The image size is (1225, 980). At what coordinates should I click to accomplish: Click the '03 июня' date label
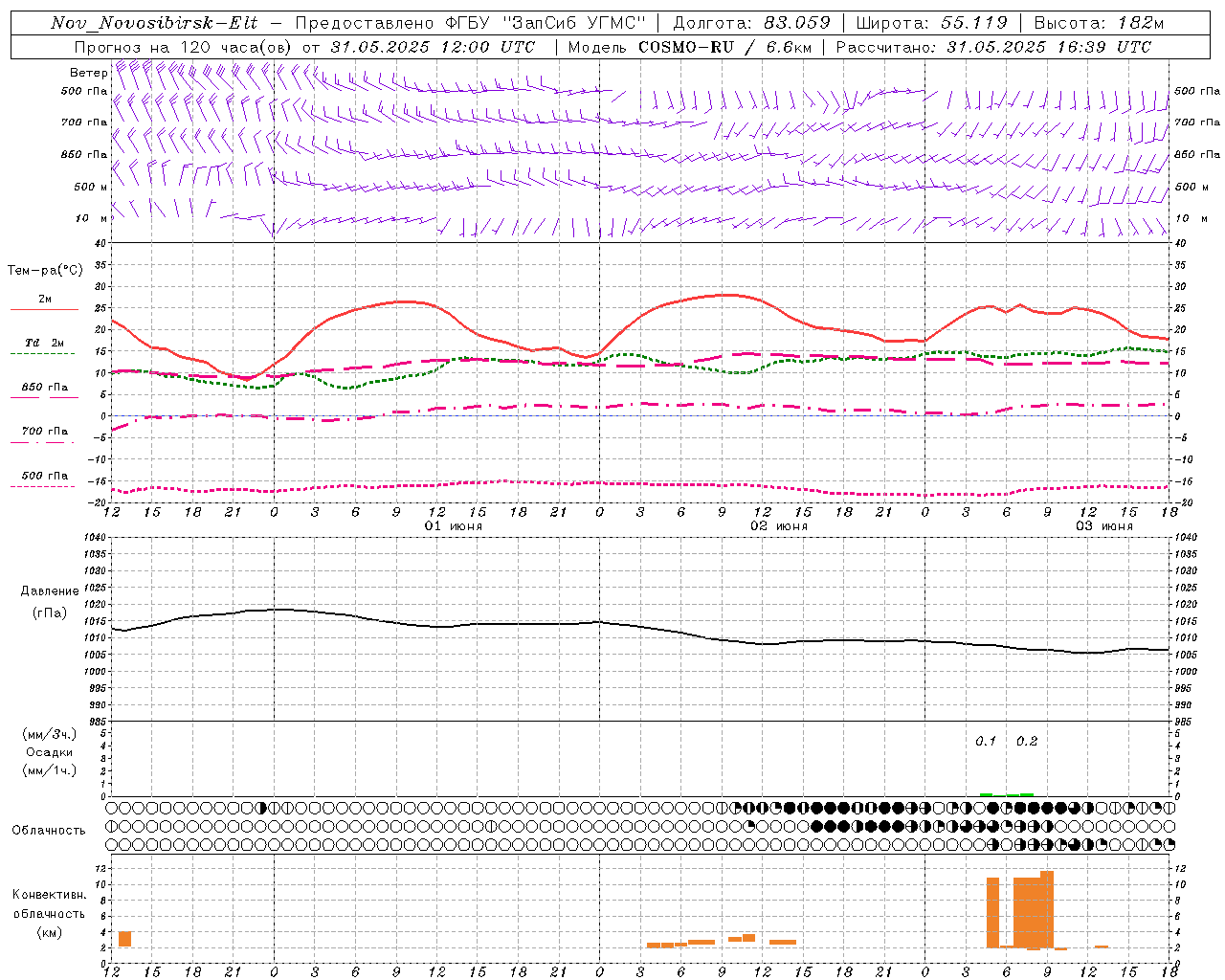coord(1104,526)
